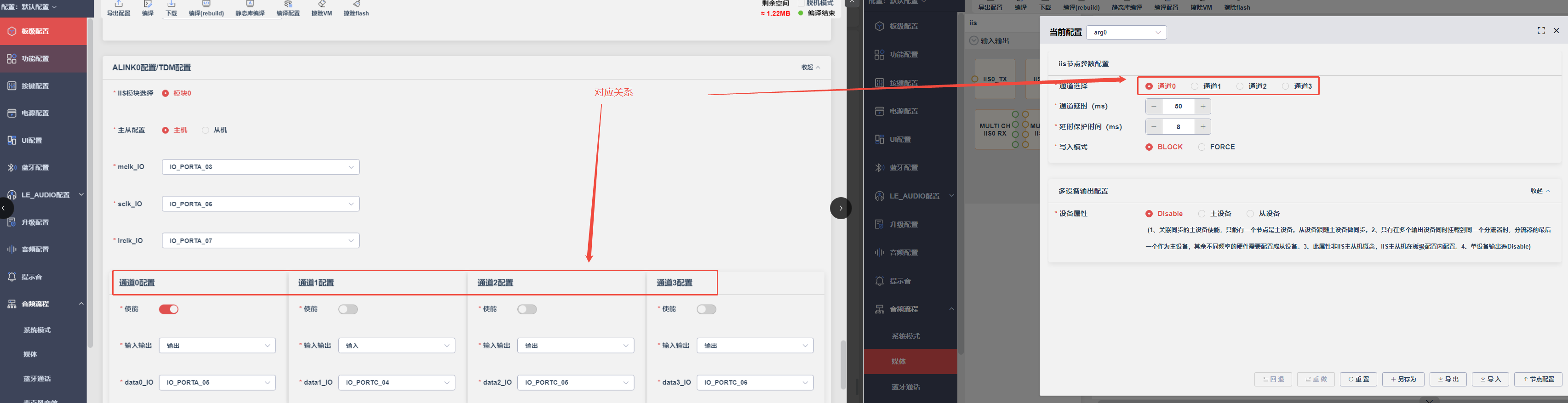Click 静态库编译 icon in ALINK0 window toolbar
The height and width of the screenshot is (403, 1568).
point(250,4)
